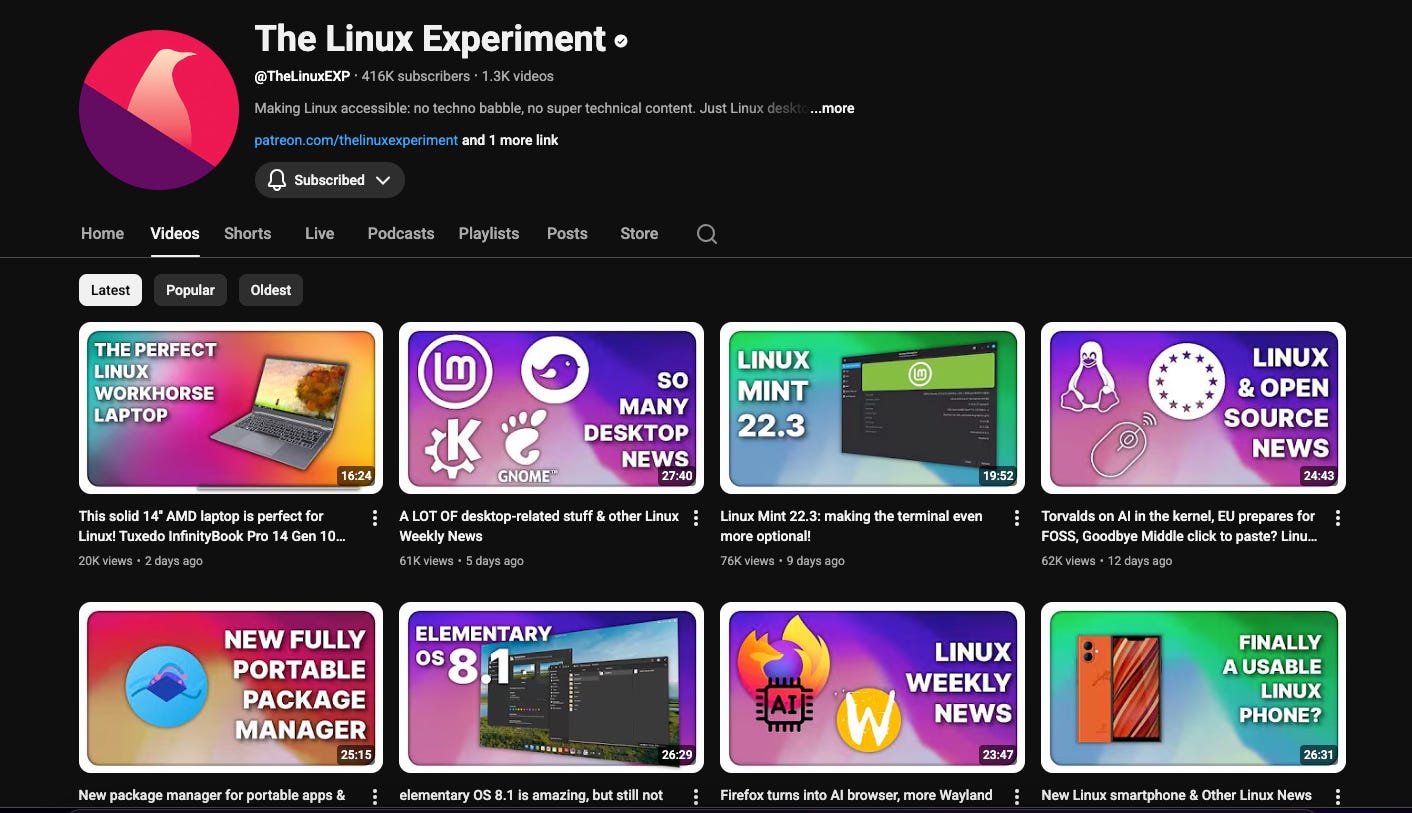
Task: Click '76K views • 9 days ago' text
Action: [782, 561]
